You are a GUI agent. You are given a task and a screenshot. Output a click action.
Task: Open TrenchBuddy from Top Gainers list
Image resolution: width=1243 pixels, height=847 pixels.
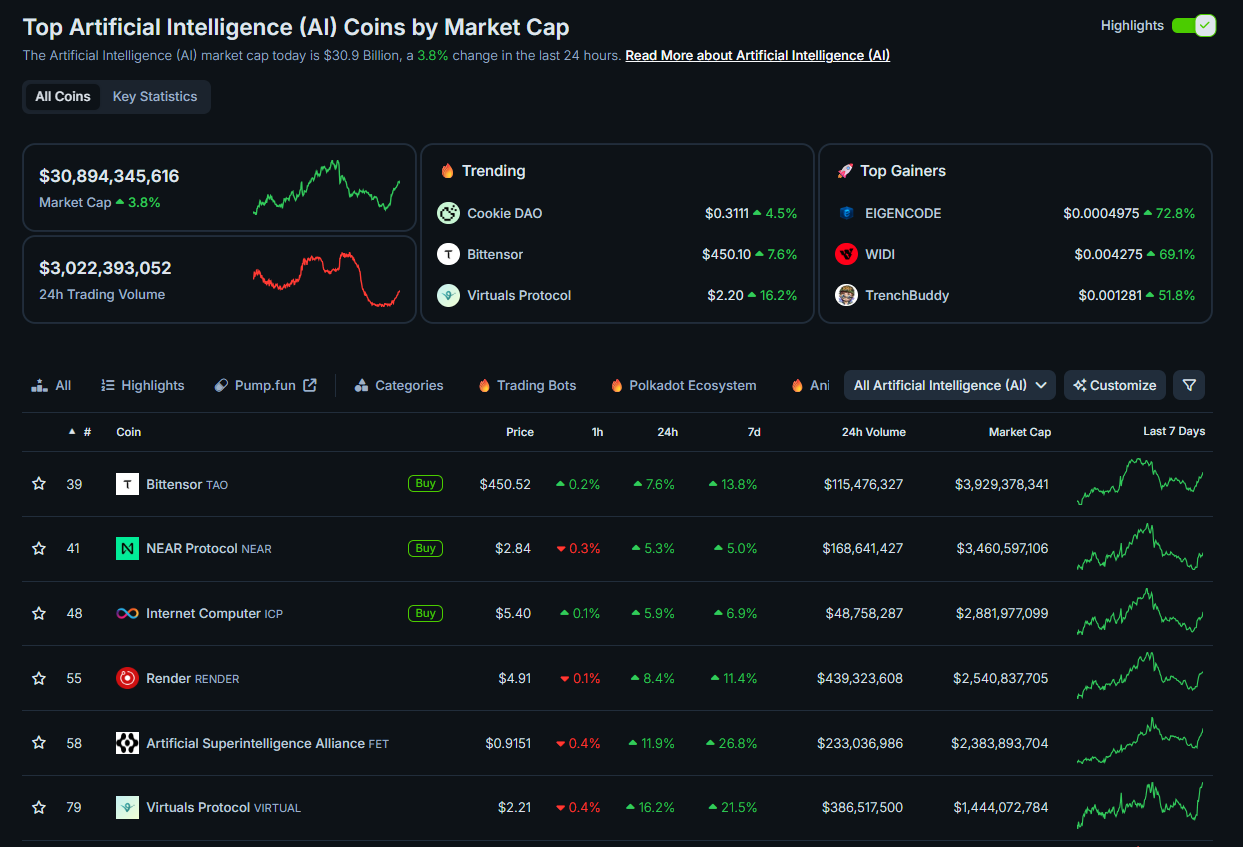tap(907, 295)
